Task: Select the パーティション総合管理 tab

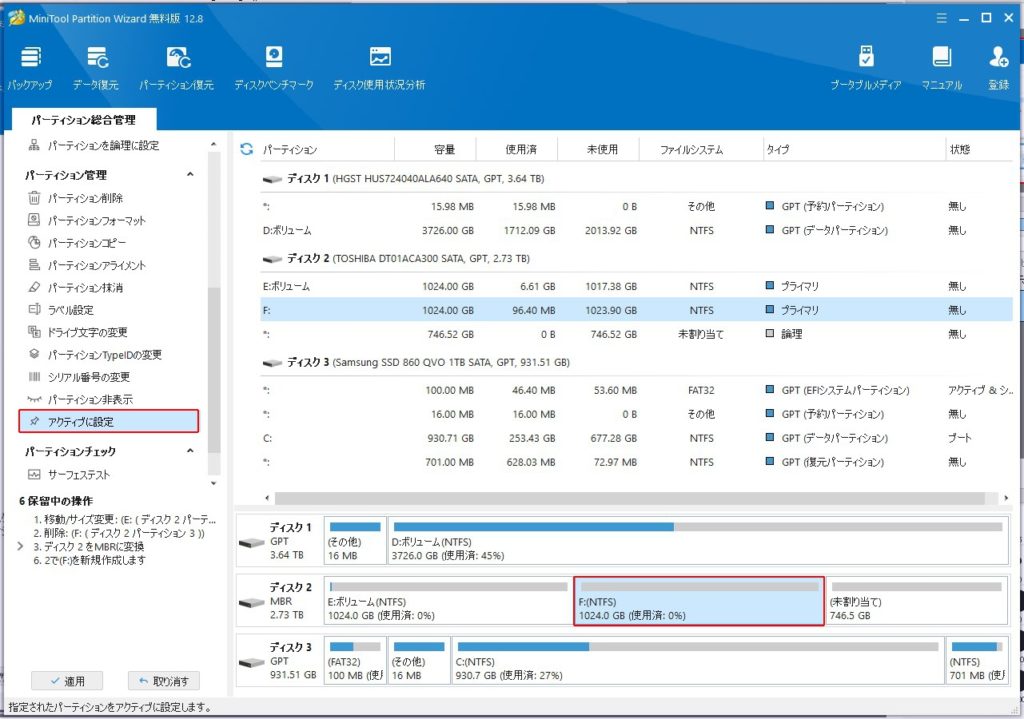Action: coord(83,120)
